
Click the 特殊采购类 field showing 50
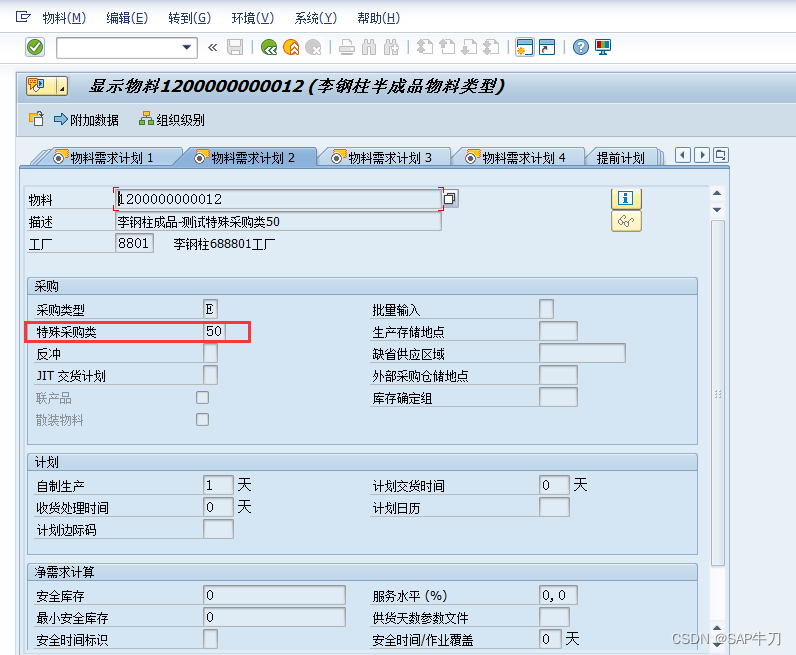[215, 332]
